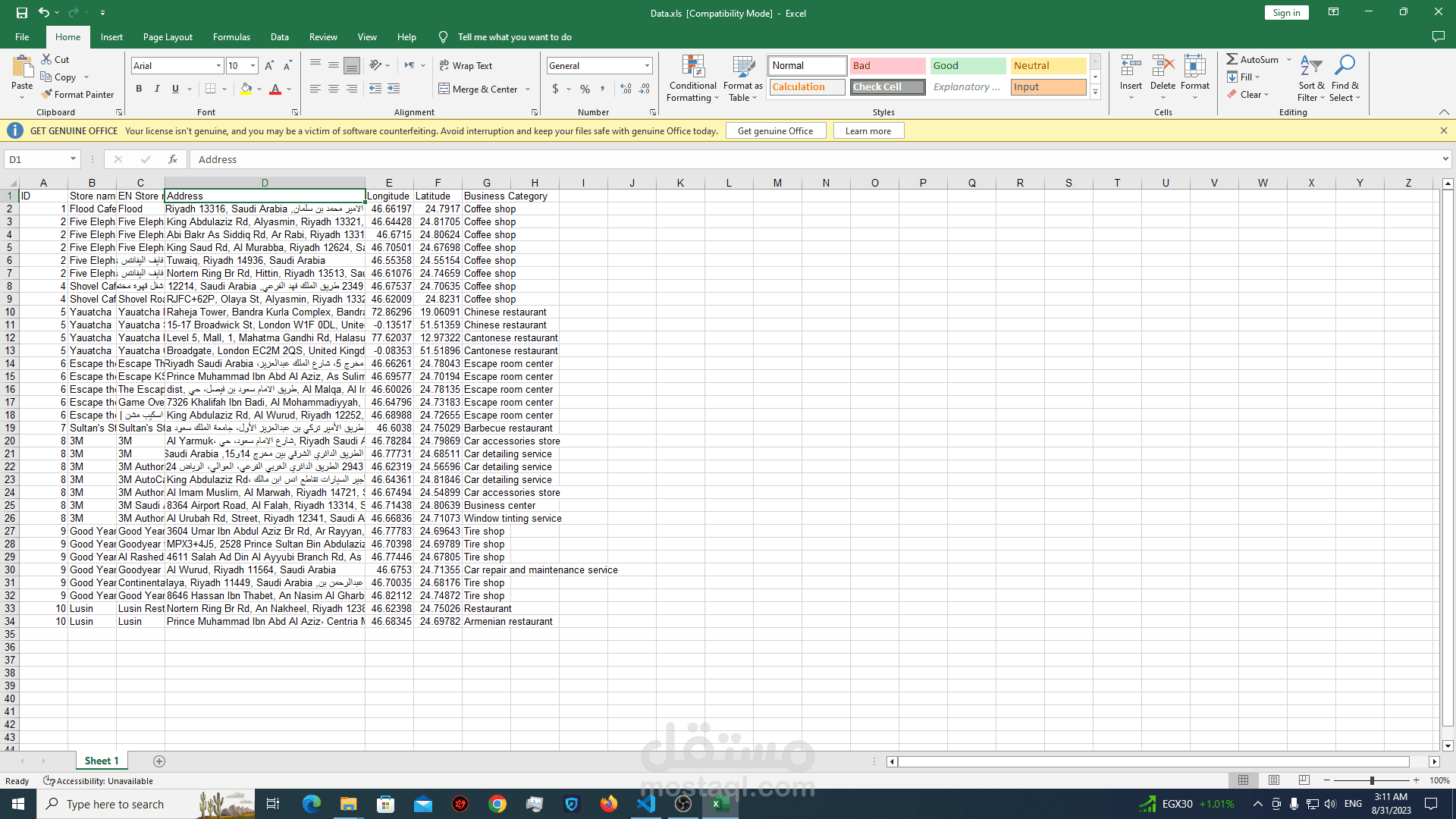
Task: Toggle Wrap Text on selected cell
Action: coord(466,66)
